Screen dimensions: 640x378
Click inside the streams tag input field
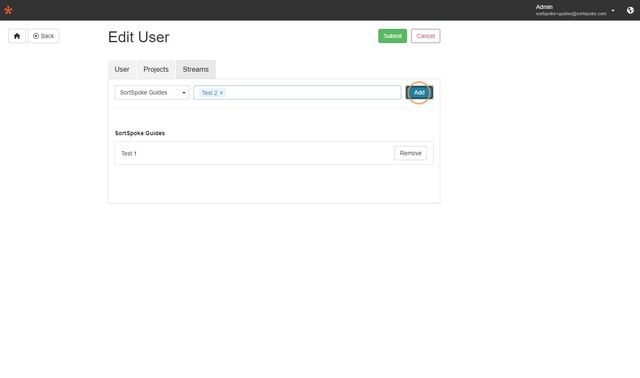coord(297,93)
